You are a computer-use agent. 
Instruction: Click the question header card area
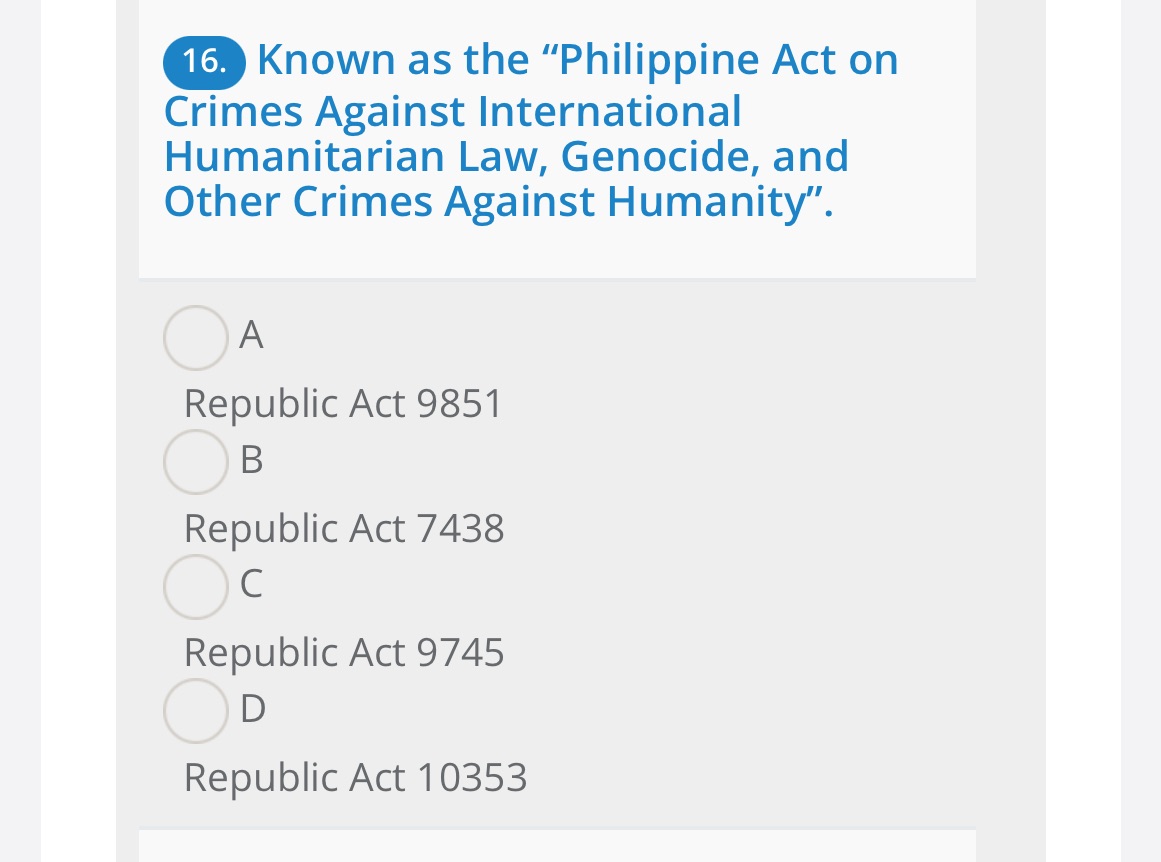click(557, 140)
